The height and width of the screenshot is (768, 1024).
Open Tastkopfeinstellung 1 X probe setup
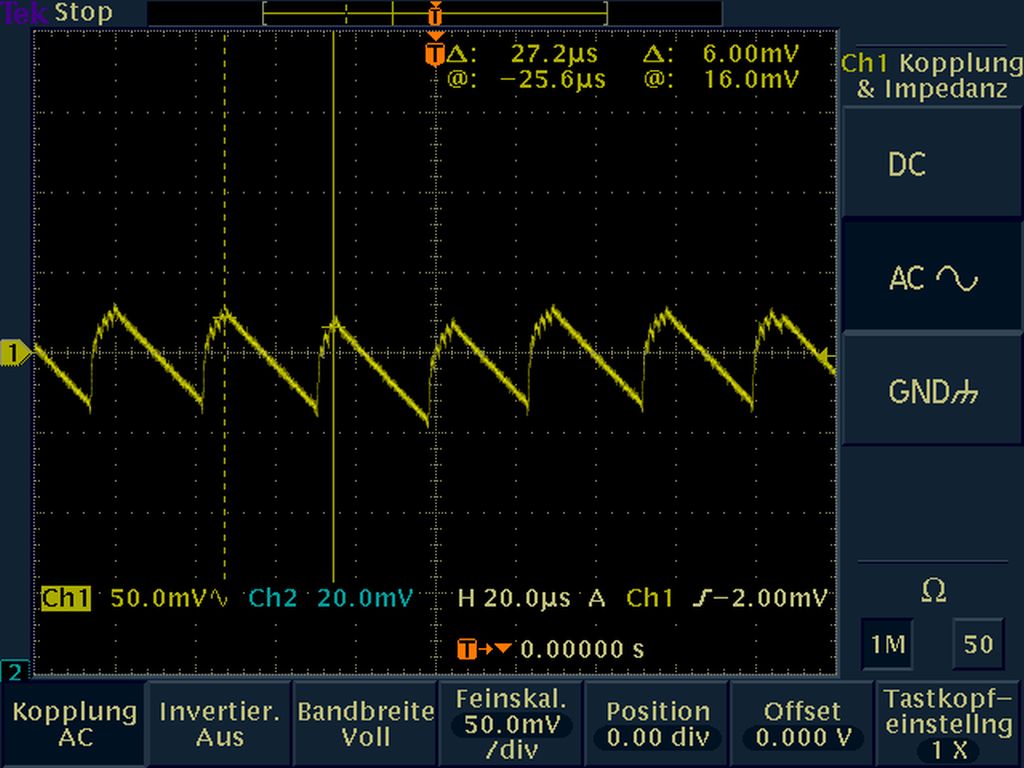949,724
